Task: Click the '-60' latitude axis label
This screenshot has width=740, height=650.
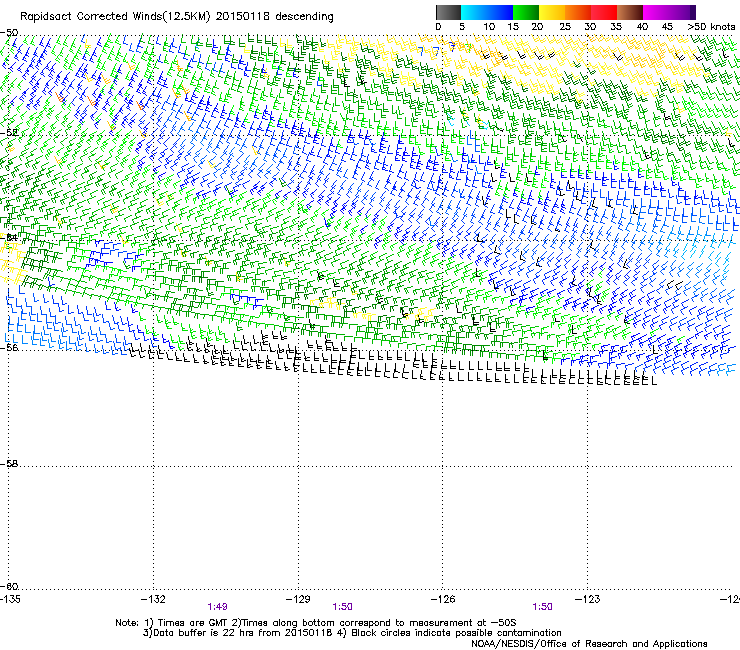Action: (9, 586)
